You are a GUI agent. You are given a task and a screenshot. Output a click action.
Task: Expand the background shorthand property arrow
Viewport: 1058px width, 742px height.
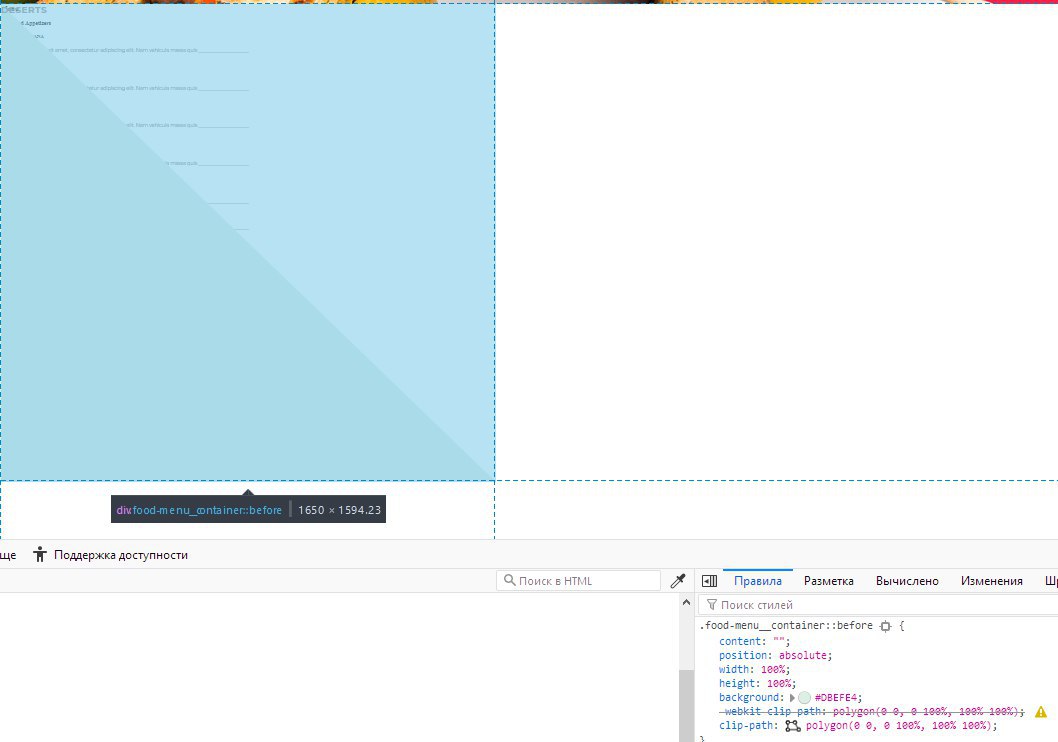coord(792,697)
